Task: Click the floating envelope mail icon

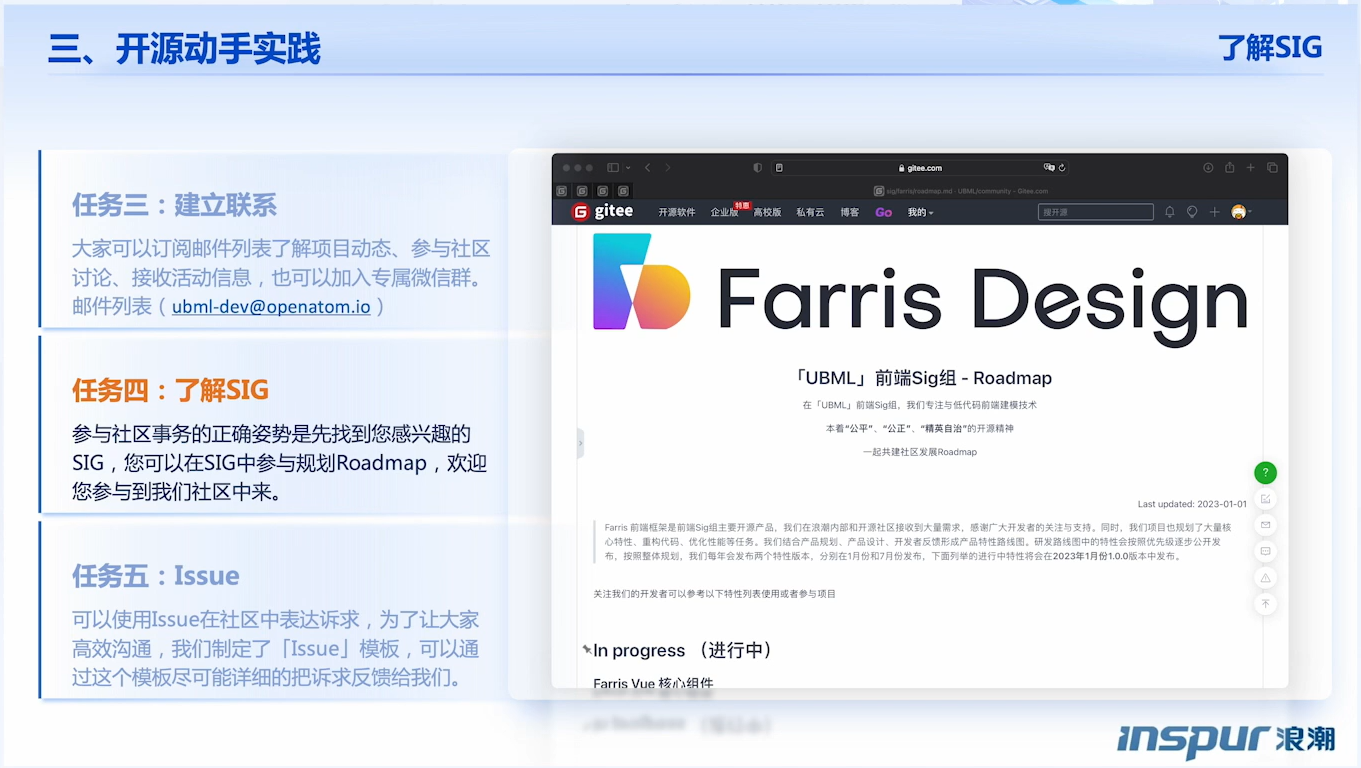Action: [x=1265, y=525]
